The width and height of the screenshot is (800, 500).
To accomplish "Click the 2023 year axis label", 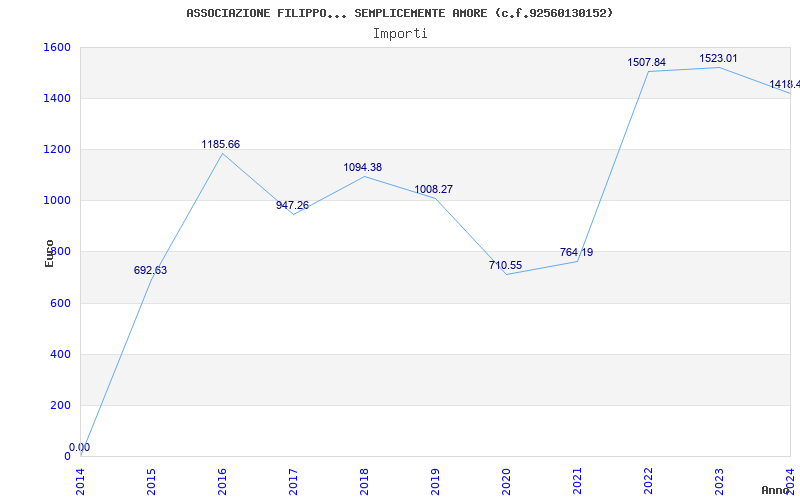I will coord(719,481).
